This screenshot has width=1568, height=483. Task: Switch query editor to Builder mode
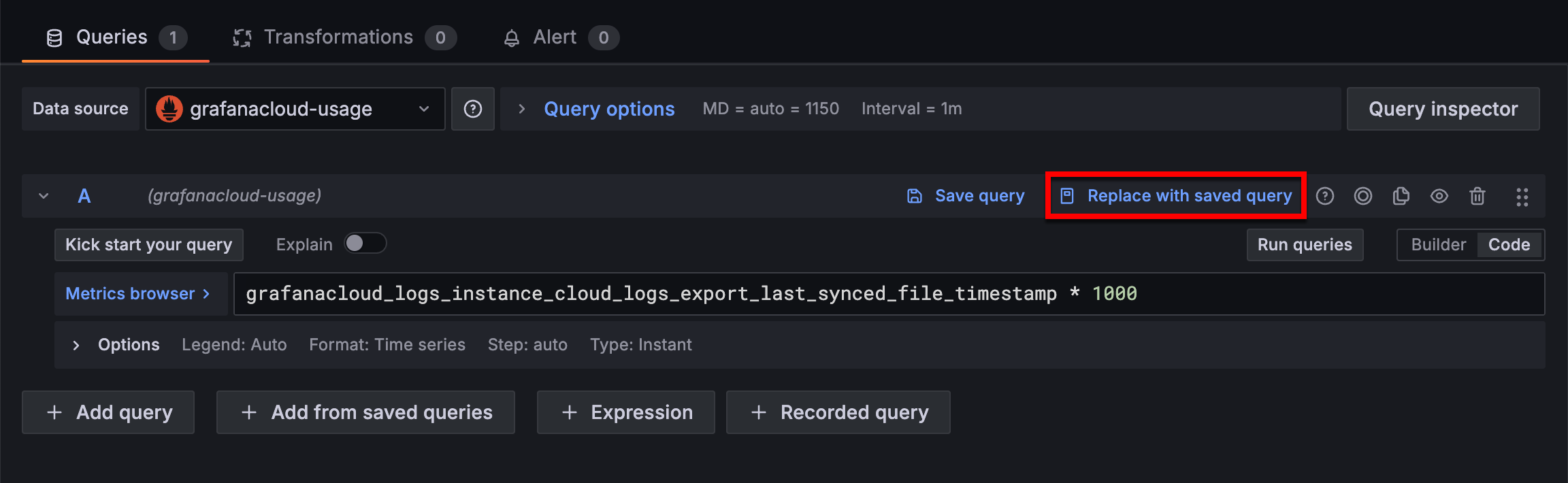tap(1437, 245)
